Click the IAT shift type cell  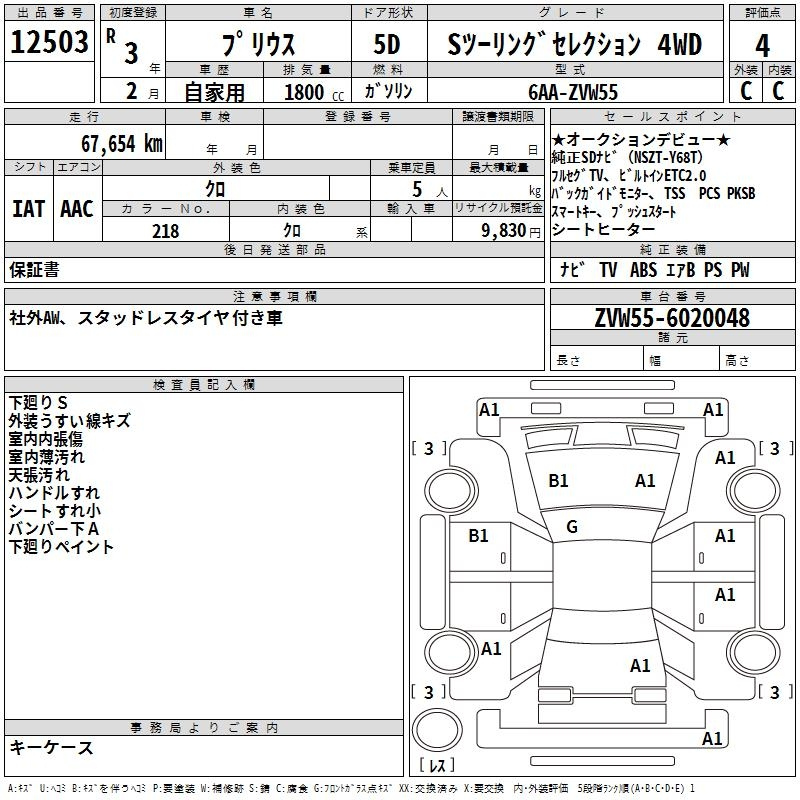pos(28,208)
